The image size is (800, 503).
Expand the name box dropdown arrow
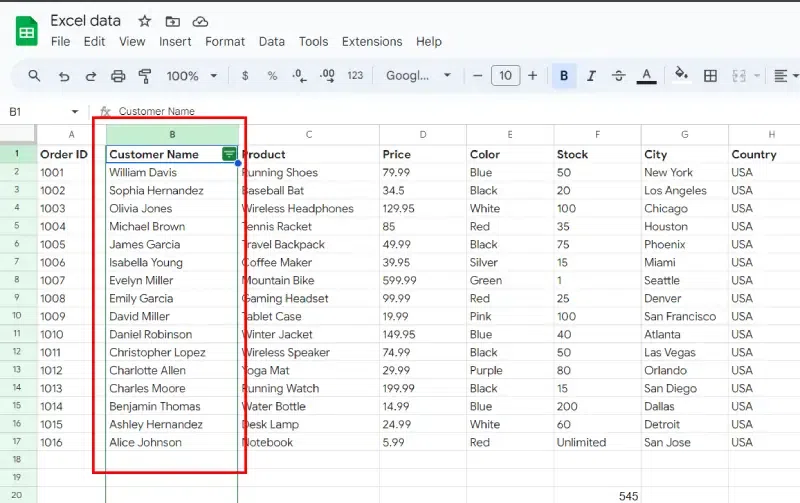tap(74, 112)
